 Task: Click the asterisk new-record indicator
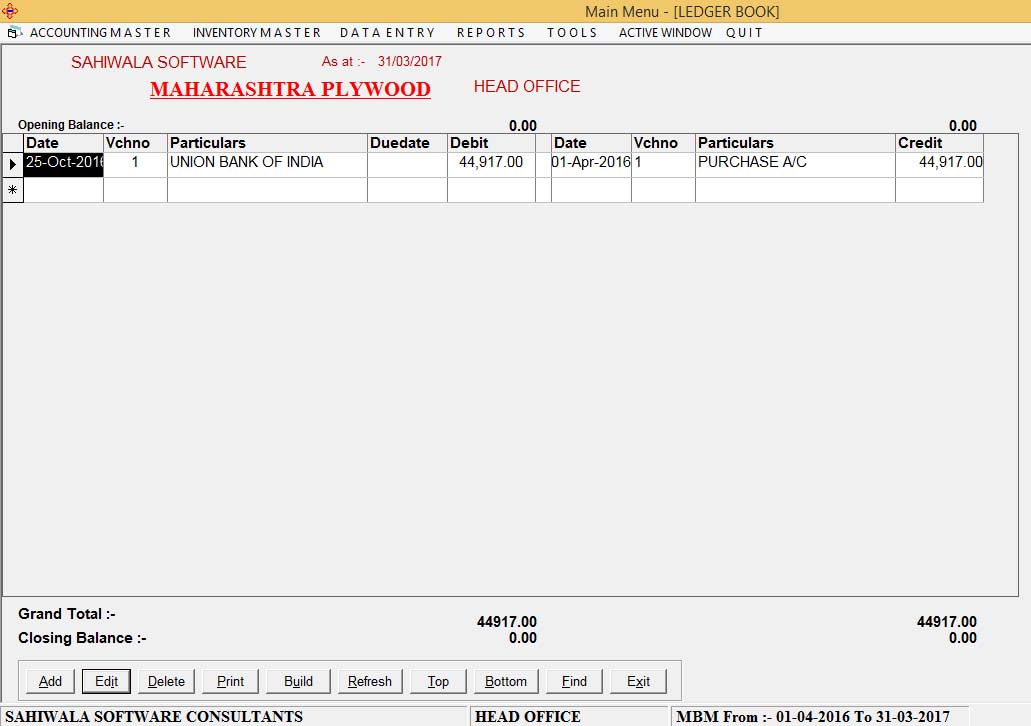point(12,189)
